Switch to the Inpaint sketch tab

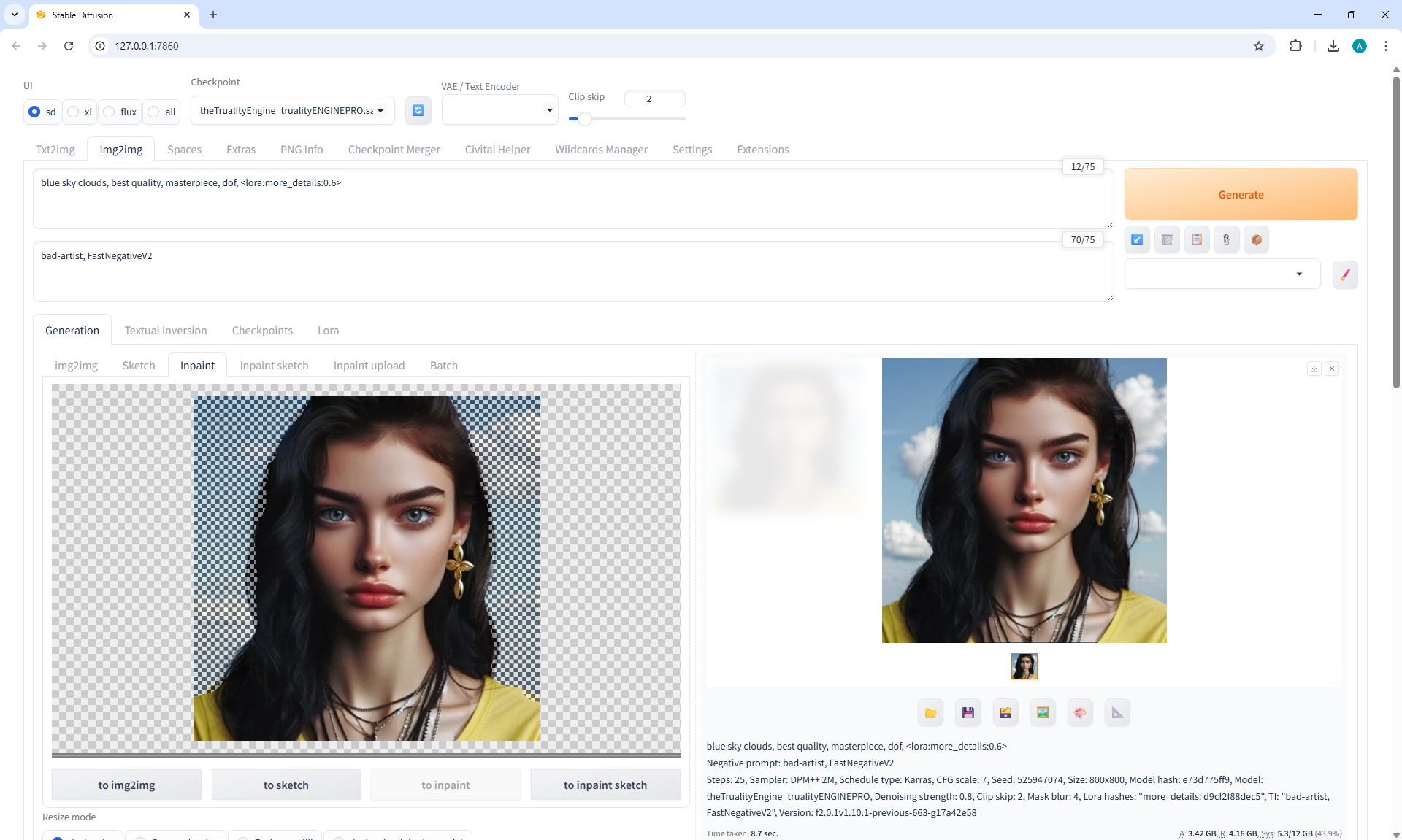click(274, 365)
